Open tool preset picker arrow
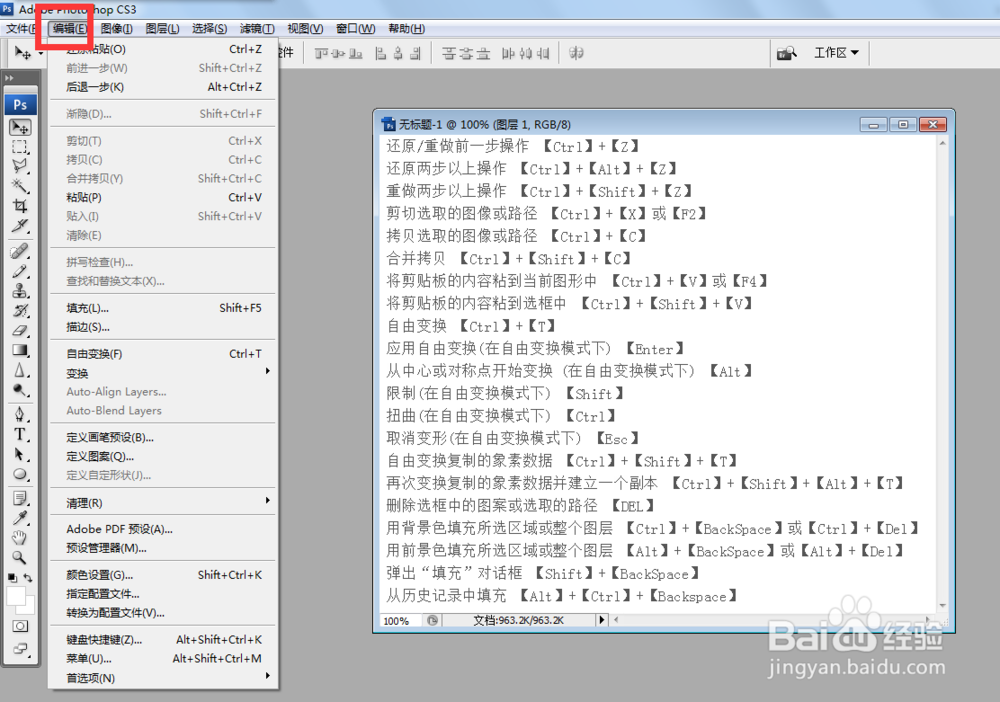 click(x=41, y=53)
